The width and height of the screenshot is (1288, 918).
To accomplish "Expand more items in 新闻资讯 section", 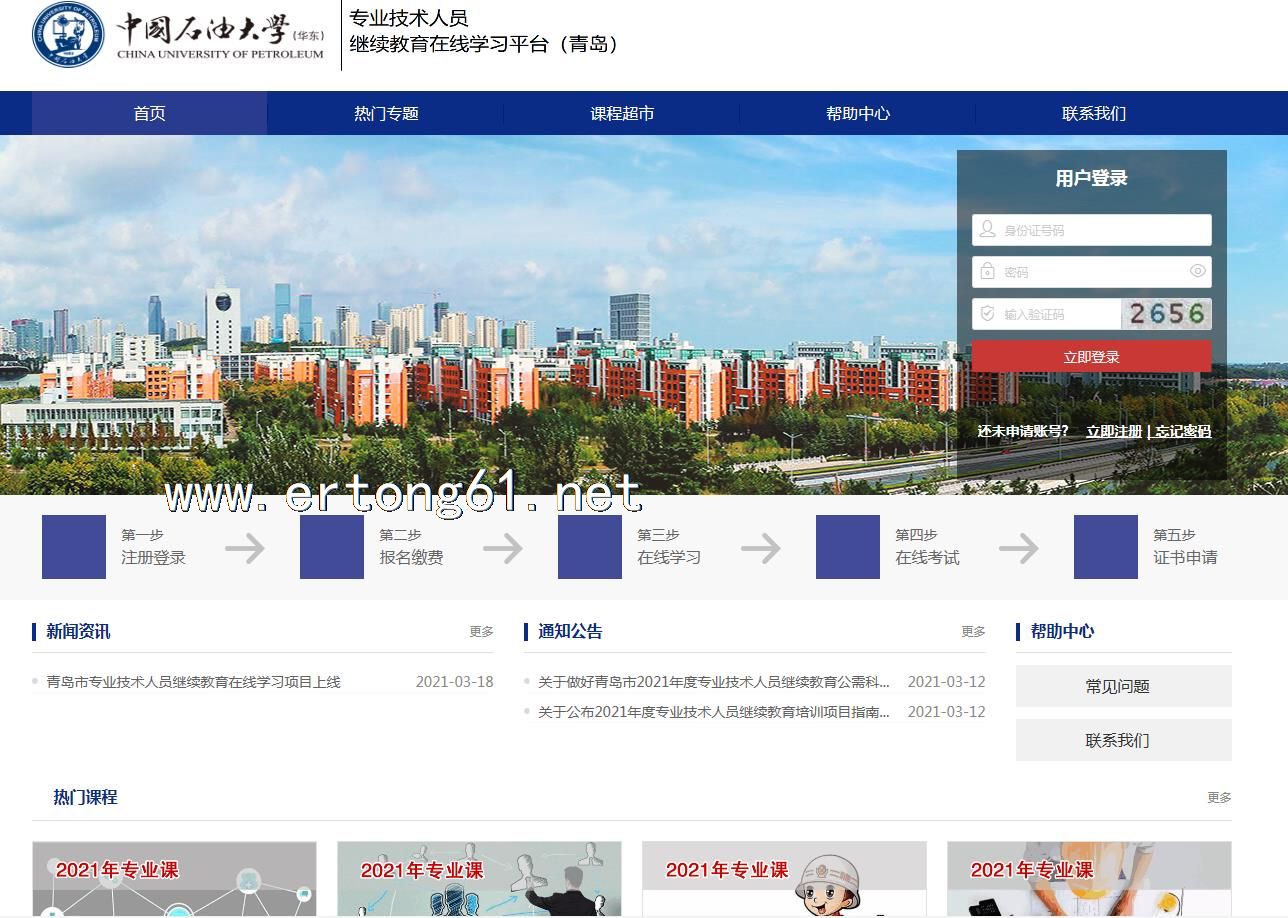I will click(481, 632).
